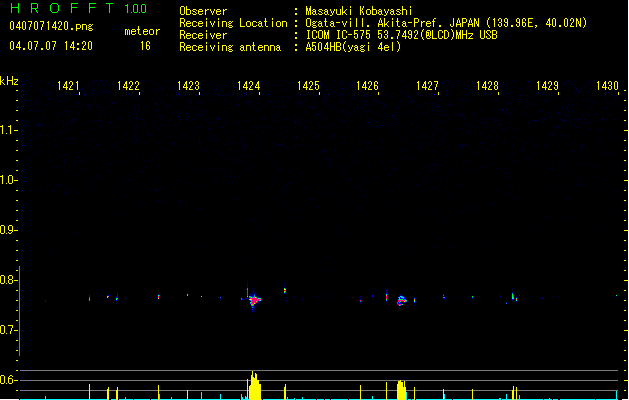
Task: Click the 0.7 kHz frequency axis label
Action: coord(8,330)
